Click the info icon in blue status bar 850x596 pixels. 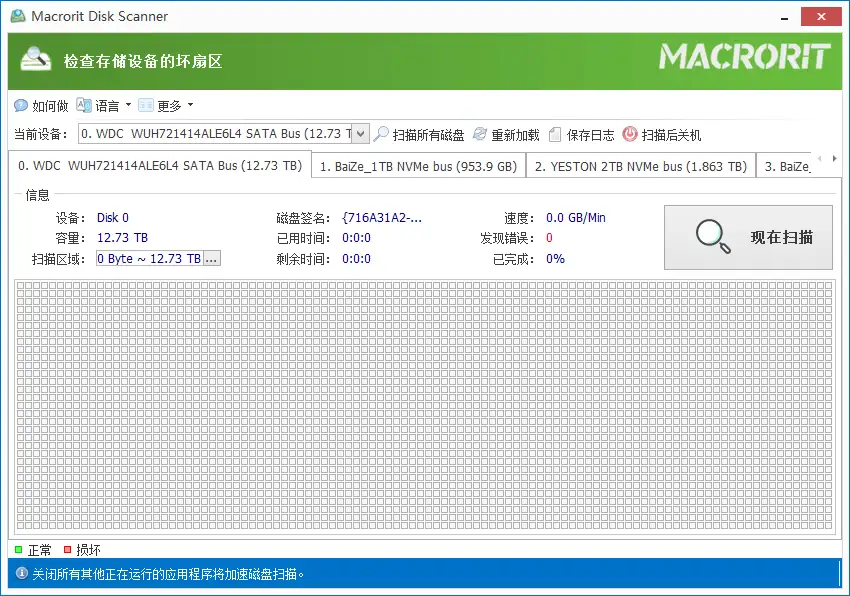(x=22, y=573)
